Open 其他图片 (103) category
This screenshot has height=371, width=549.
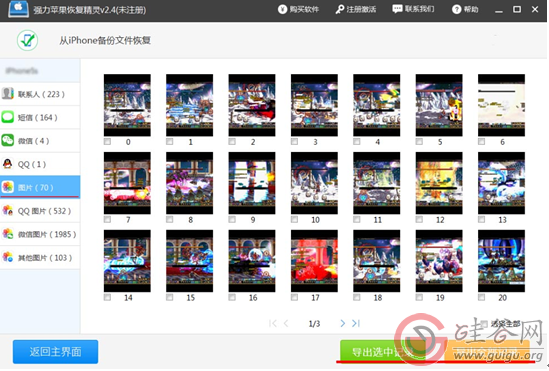[x=40, y=258]
